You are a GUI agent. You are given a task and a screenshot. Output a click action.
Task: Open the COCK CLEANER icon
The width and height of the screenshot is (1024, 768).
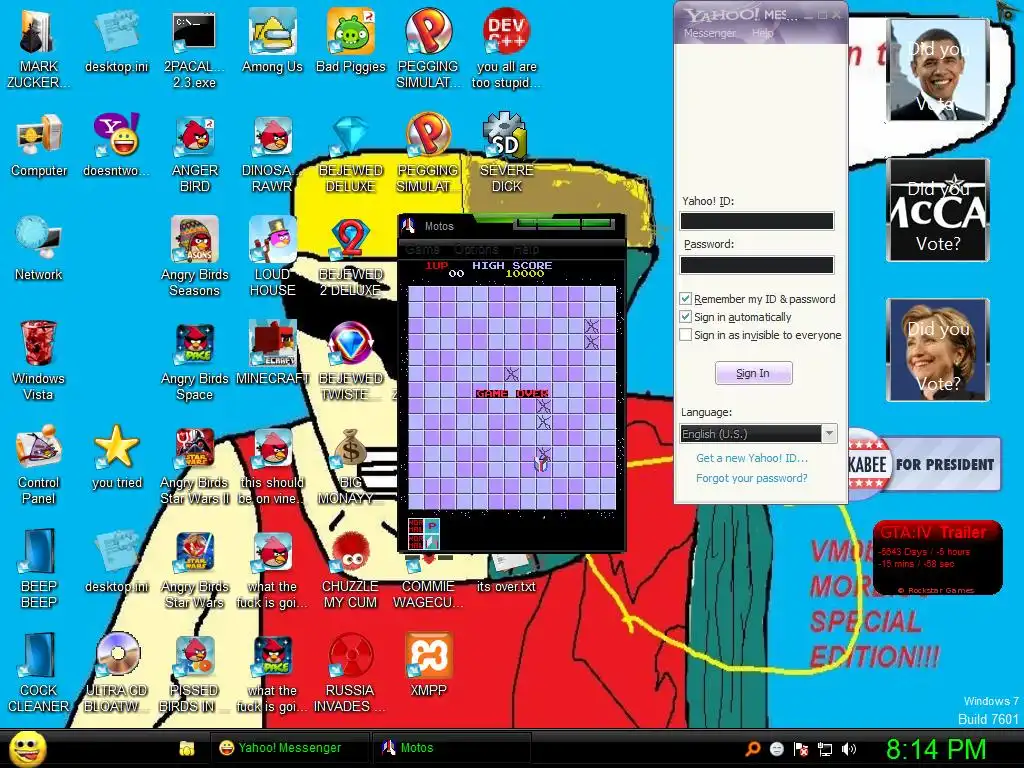tap(39, 673)
